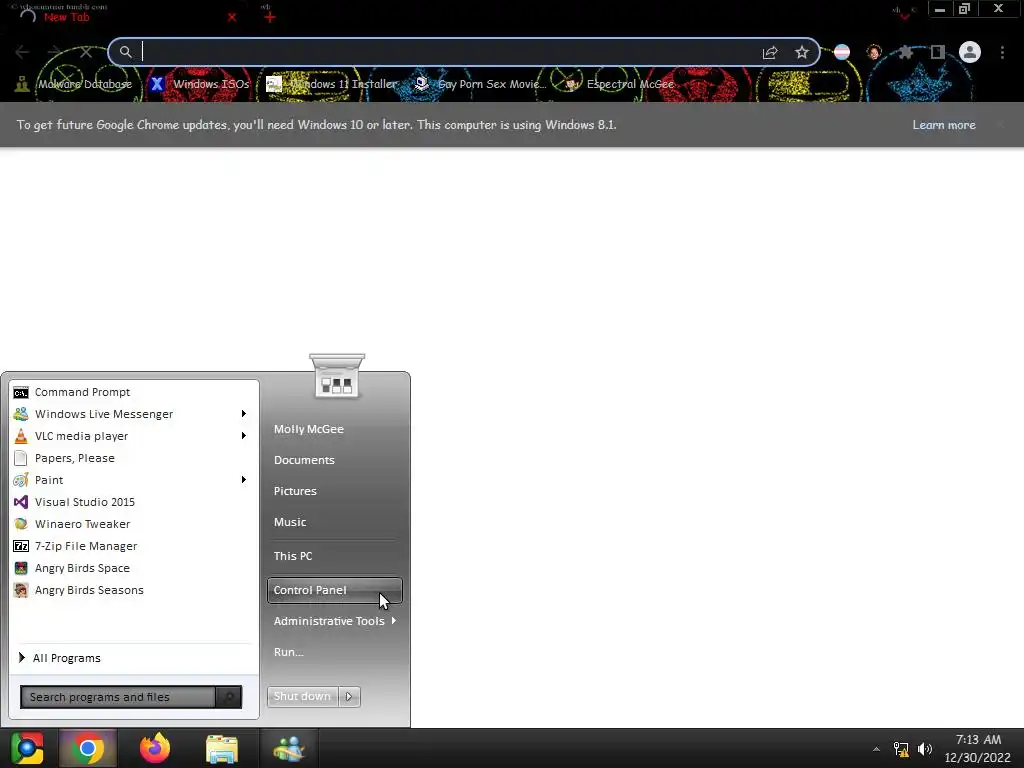Open Windows Live Messenger taskbar icon

click(289, 748)
